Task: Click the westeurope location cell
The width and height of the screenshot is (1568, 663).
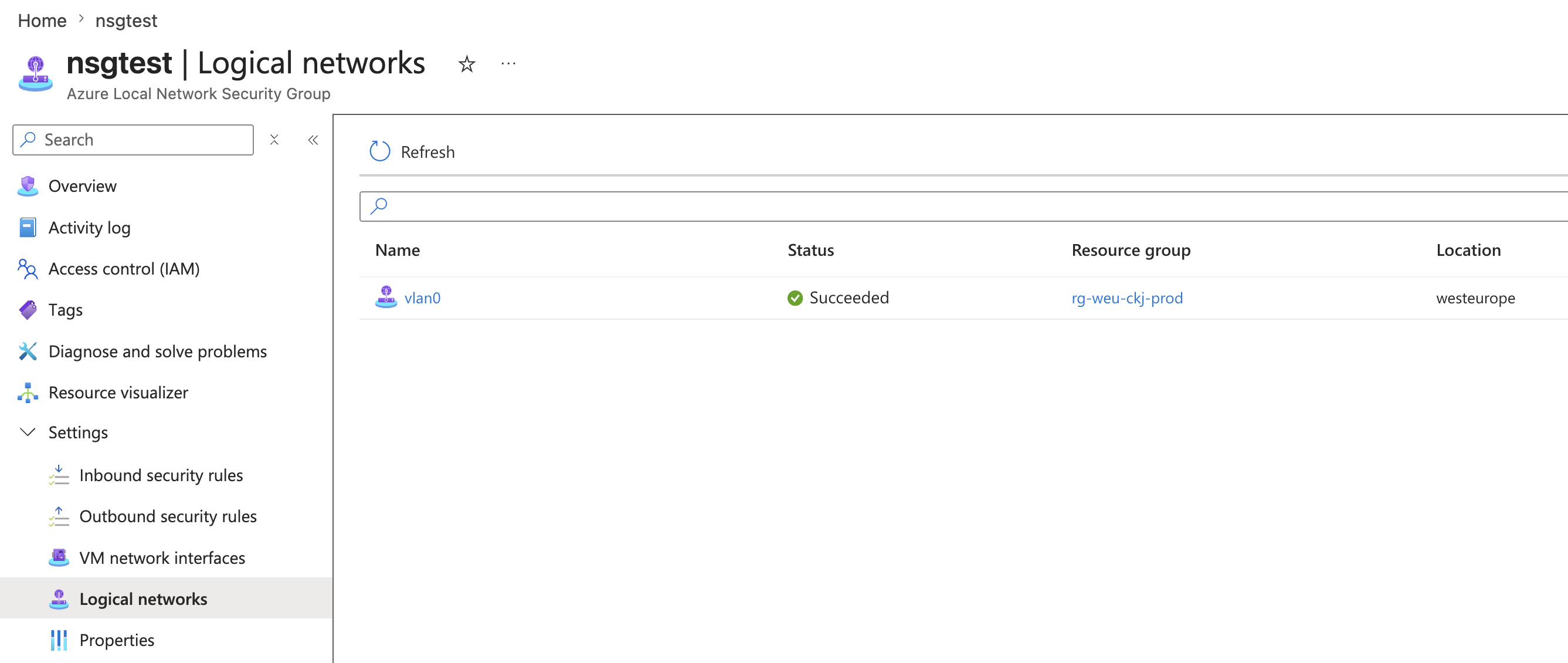Action: click(1475, 297)
